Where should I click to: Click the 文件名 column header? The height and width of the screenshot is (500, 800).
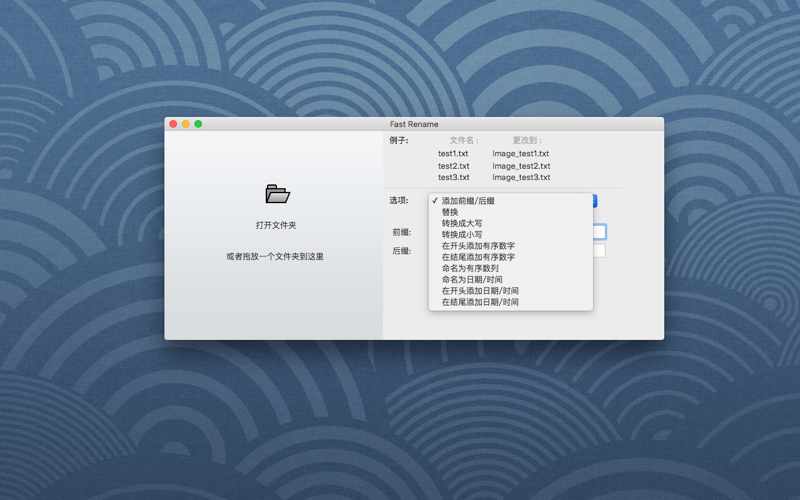(464, 140)
